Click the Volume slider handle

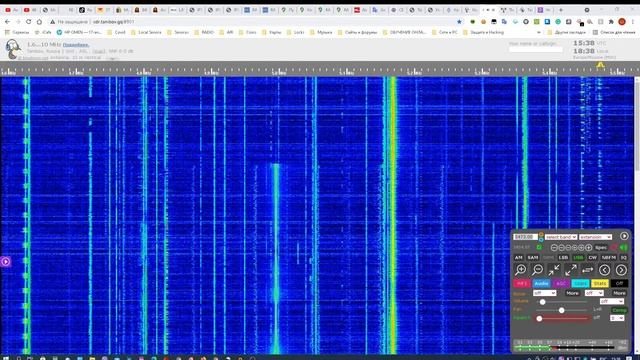(542, 302)
